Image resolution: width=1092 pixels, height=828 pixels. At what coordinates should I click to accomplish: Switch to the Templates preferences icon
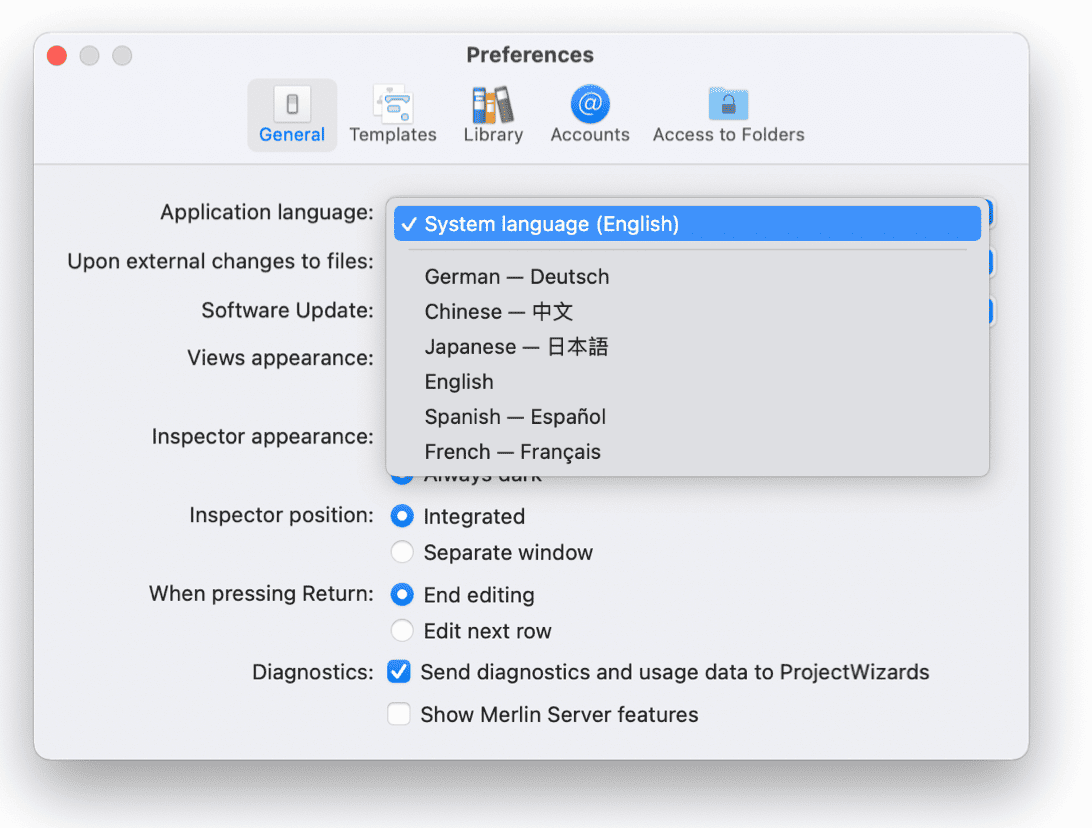pyautogui.click(x=392, y=113)
